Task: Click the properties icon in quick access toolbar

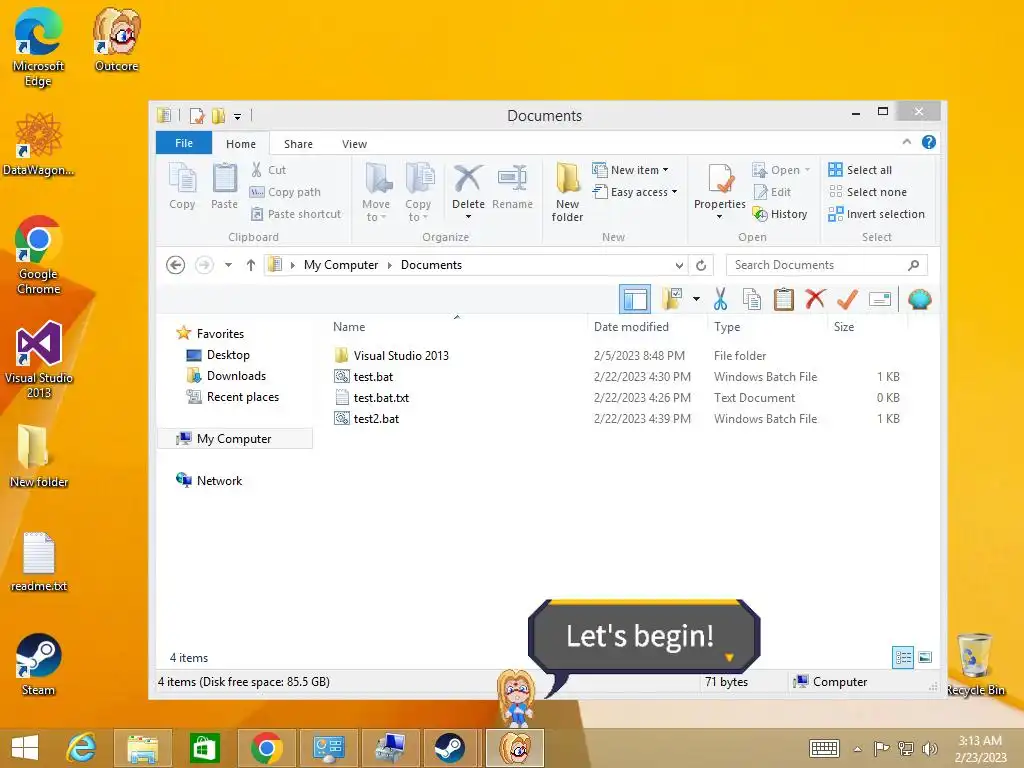Action: point(197,116)
